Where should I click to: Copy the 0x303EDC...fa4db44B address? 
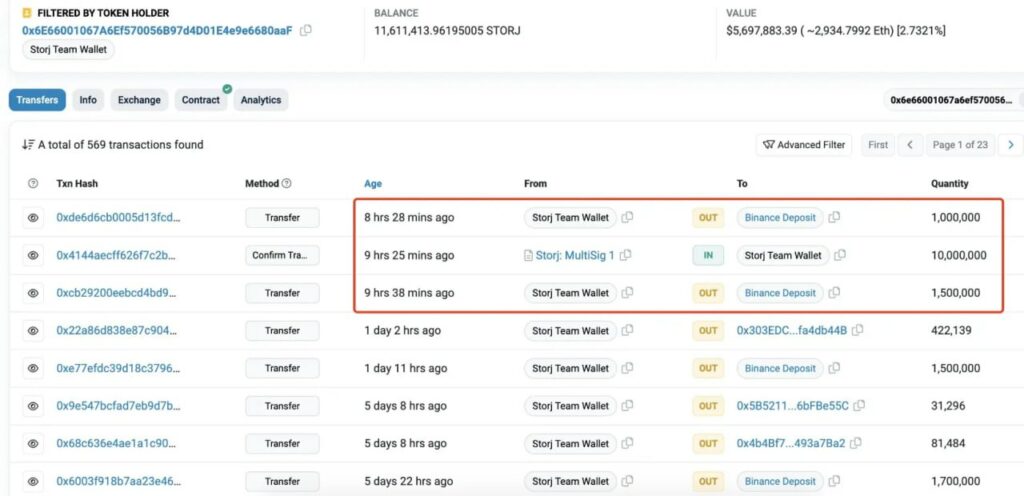click(857, 330)
